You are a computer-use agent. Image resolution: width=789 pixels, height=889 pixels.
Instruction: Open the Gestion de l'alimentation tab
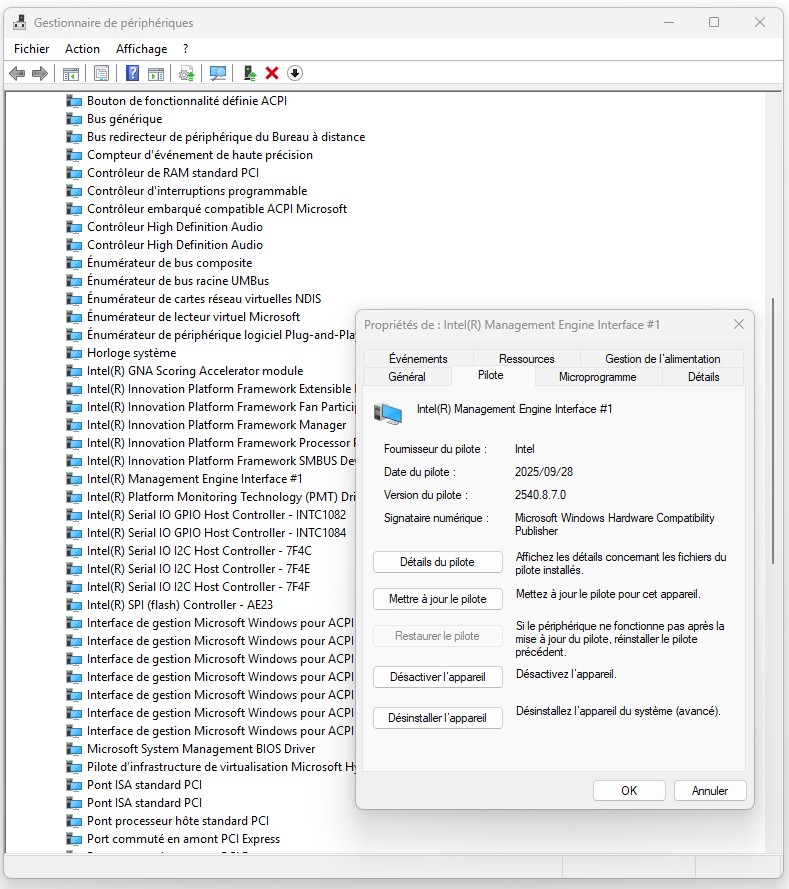click(662, 359)
